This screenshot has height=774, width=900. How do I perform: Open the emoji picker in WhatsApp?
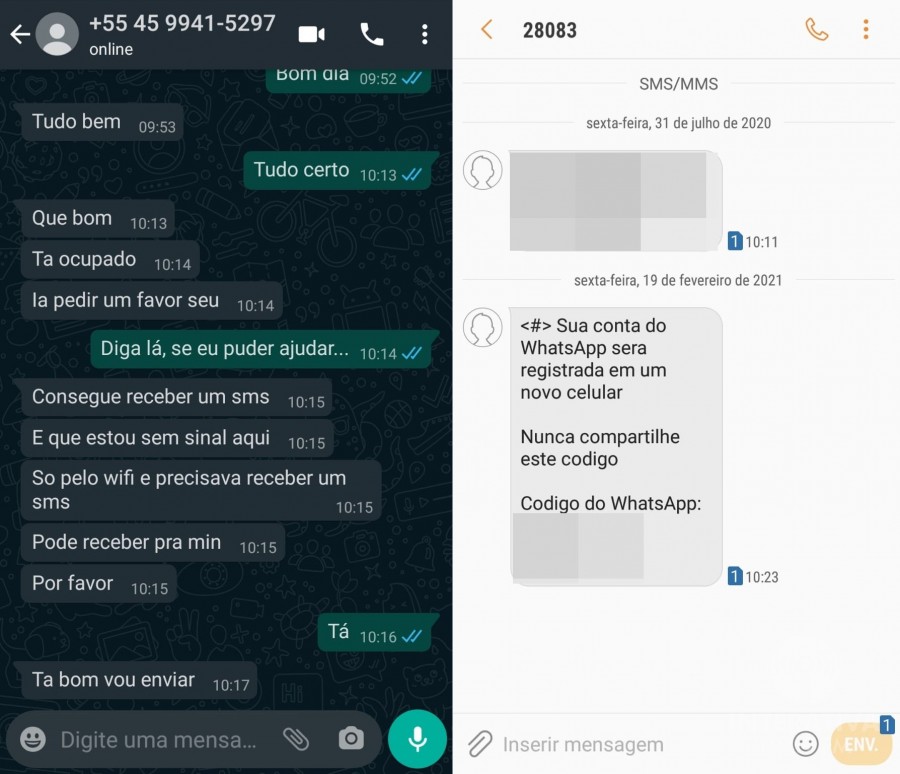tap(33, 739)
